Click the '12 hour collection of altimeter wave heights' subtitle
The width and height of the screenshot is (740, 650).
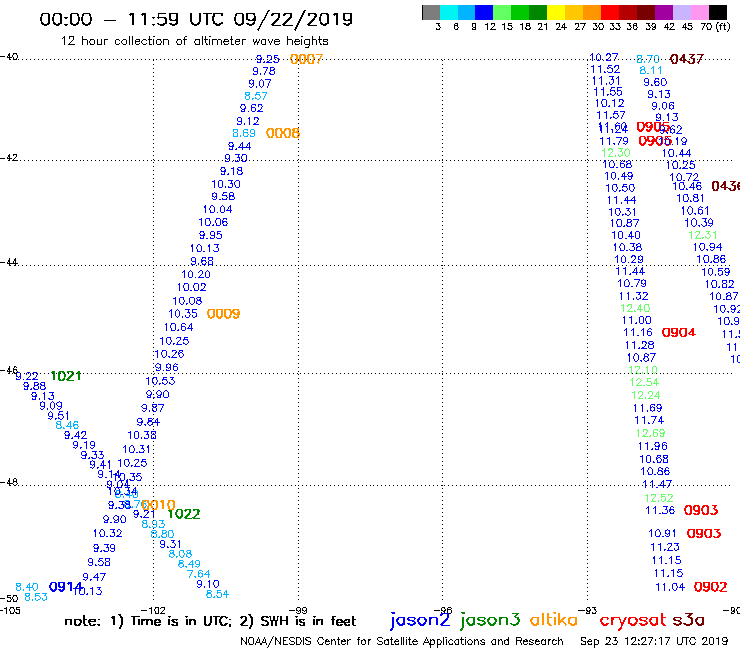[194, 41]
